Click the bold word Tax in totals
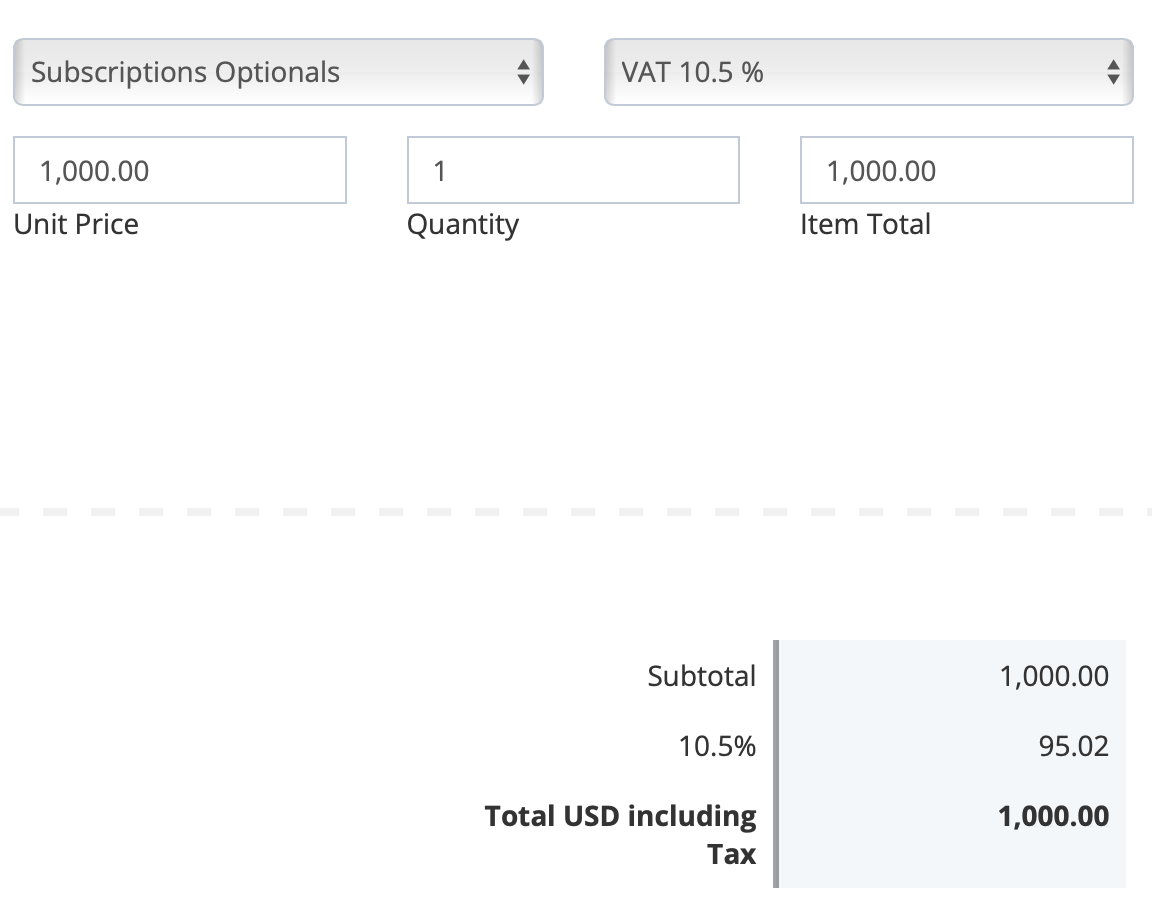1152x912 pixels. (731, 854)
